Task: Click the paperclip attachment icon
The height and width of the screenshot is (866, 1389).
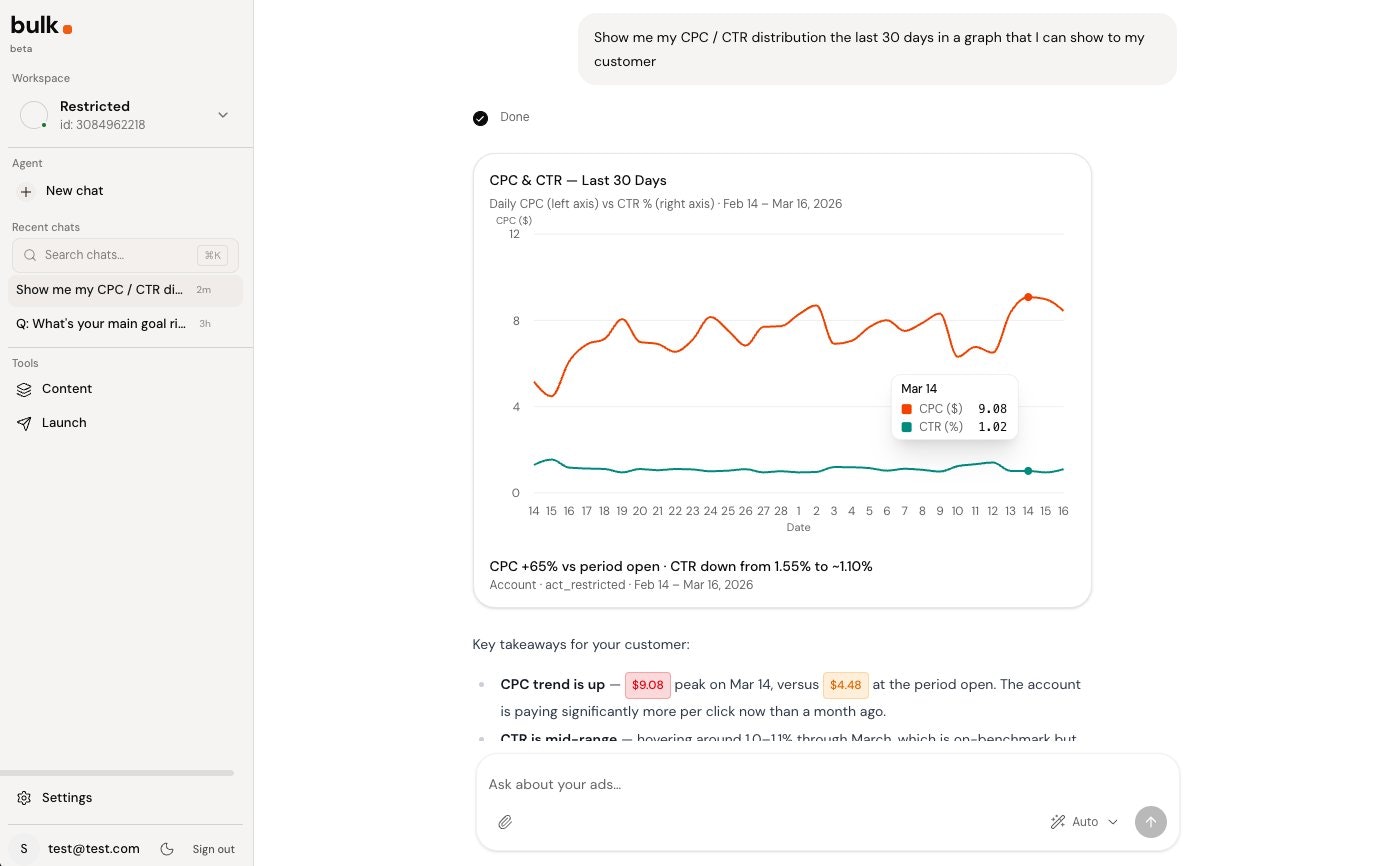Action: (505, 822)
